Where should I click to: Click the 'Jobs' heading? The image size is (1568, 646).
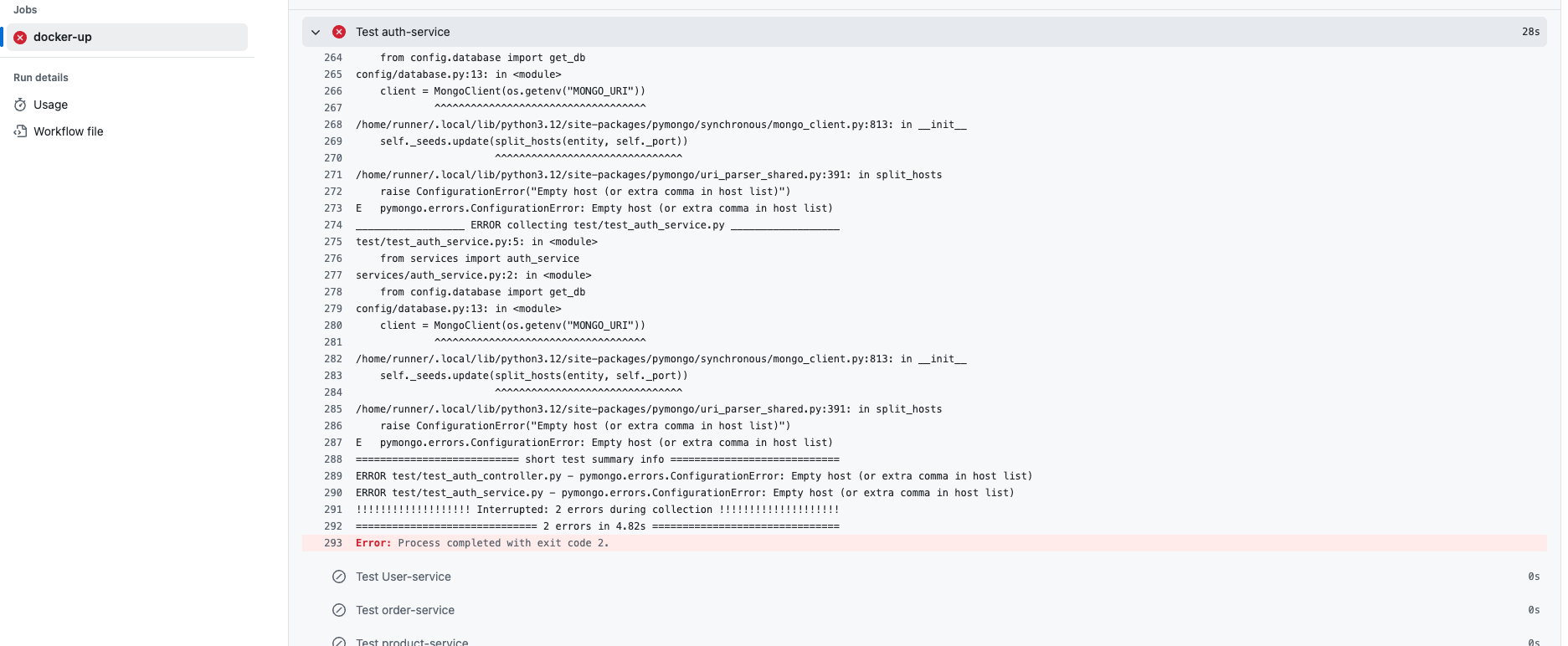click(x=25, y=9)
